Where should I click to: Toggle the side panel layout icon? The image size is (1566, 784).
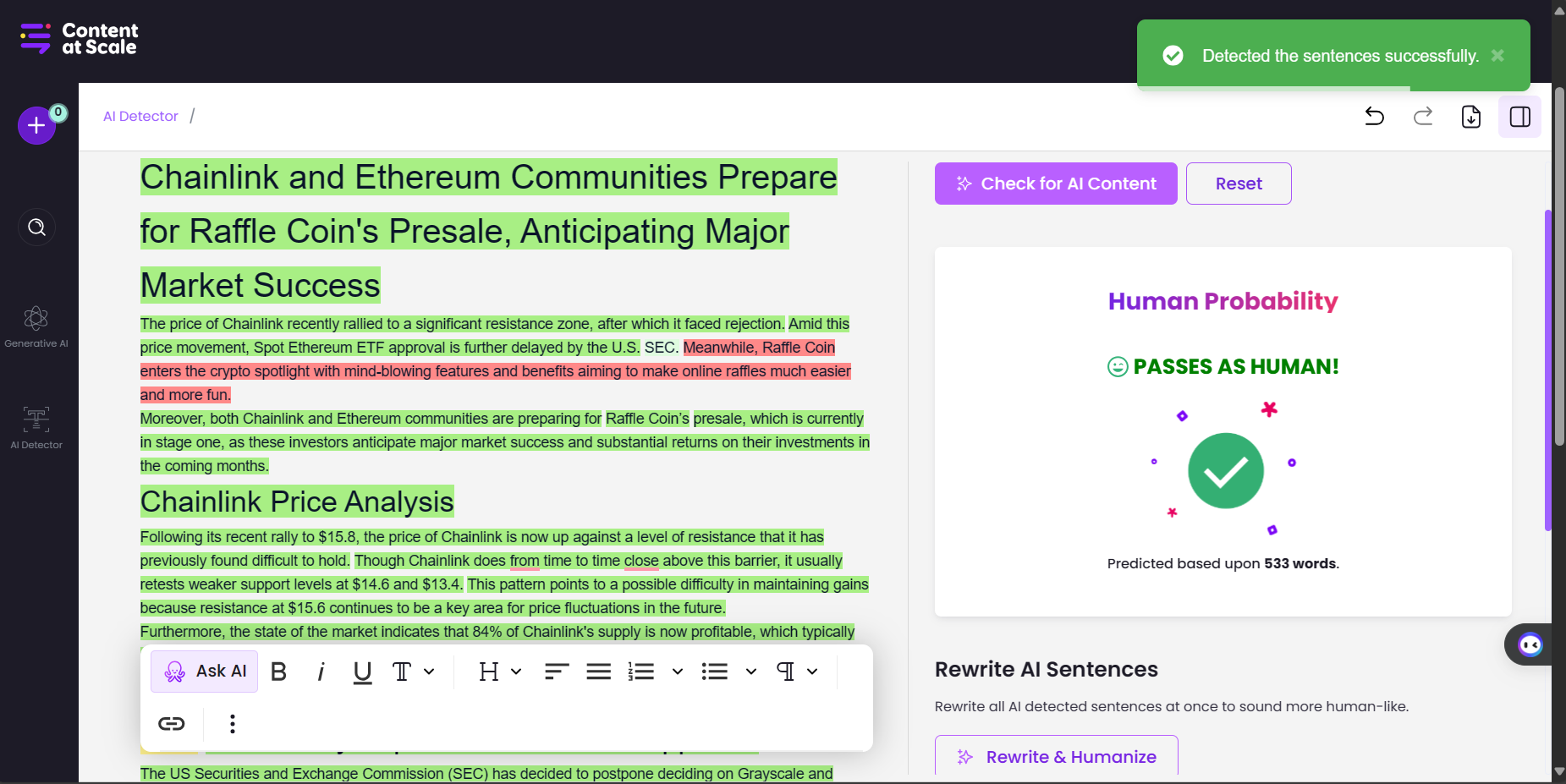tap(1519, 117)
